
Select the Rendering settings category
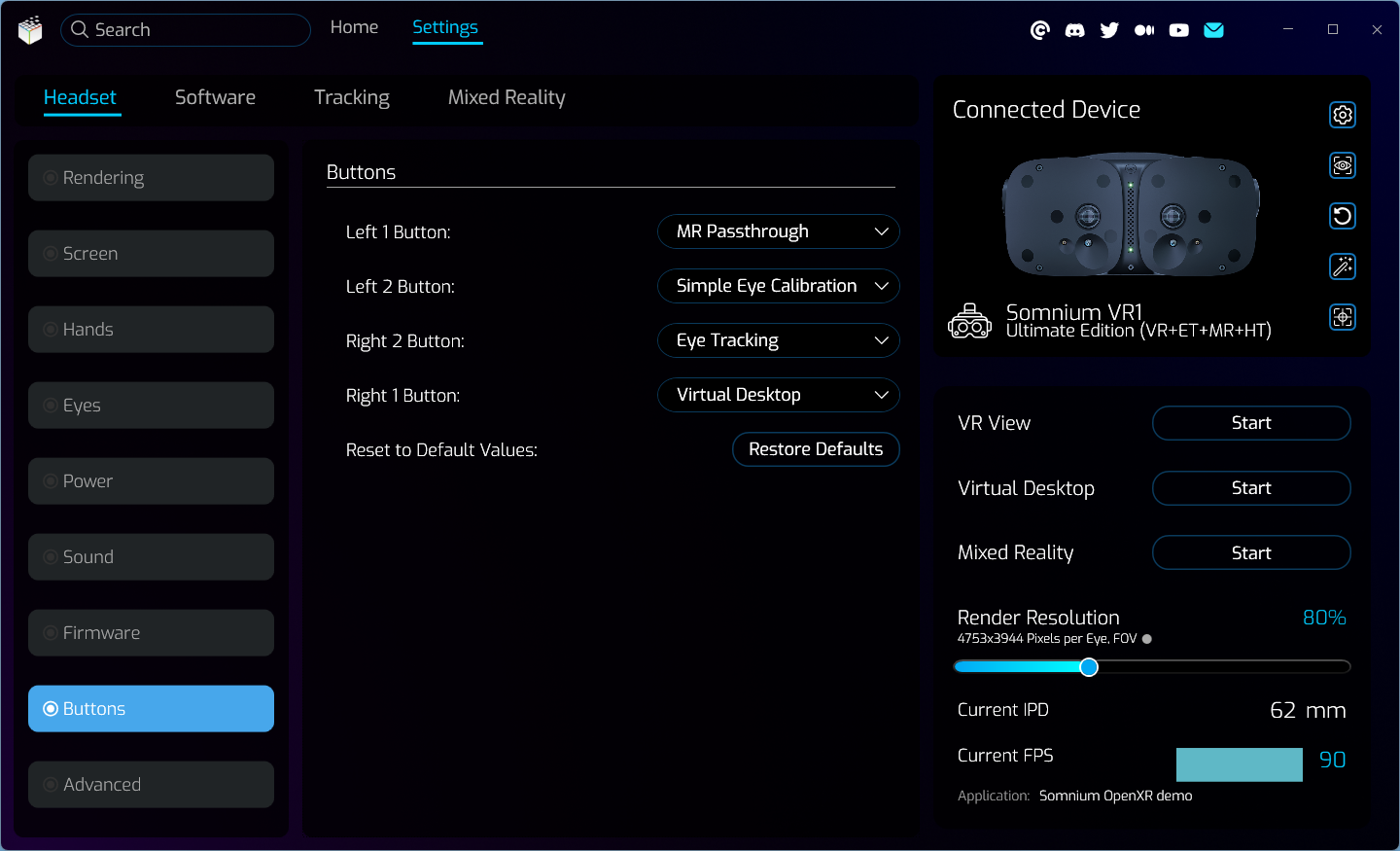pos(151,178)
